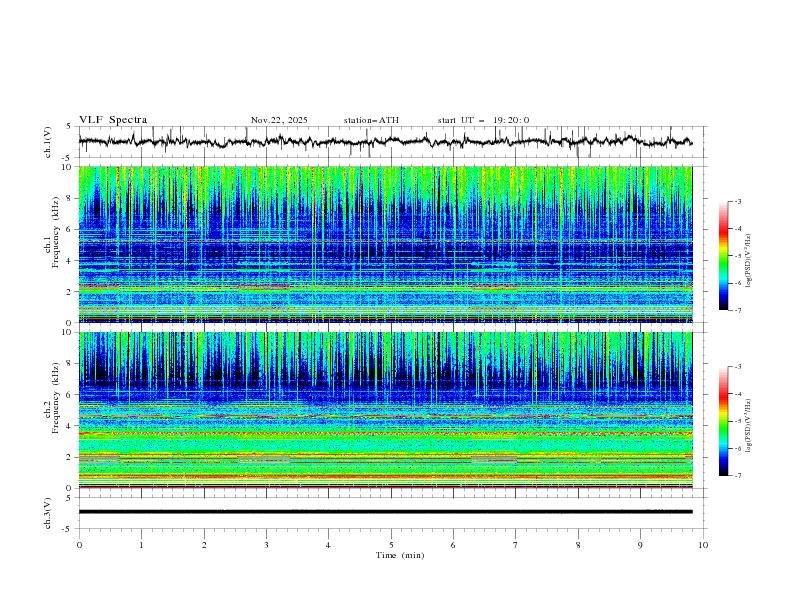The width and height of the screenshot is (792, 612).
Task: Select the "start UT = 19:20:0" text
Action: click(483, 120)
